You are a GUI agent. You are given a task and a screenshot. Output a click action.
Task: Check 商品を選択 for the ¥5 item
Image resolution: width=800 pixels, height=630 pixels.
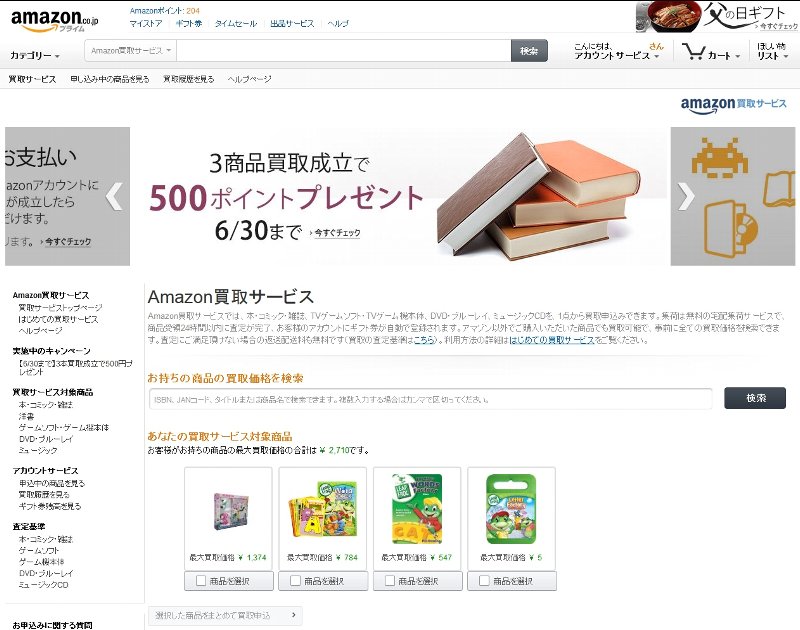484,581
